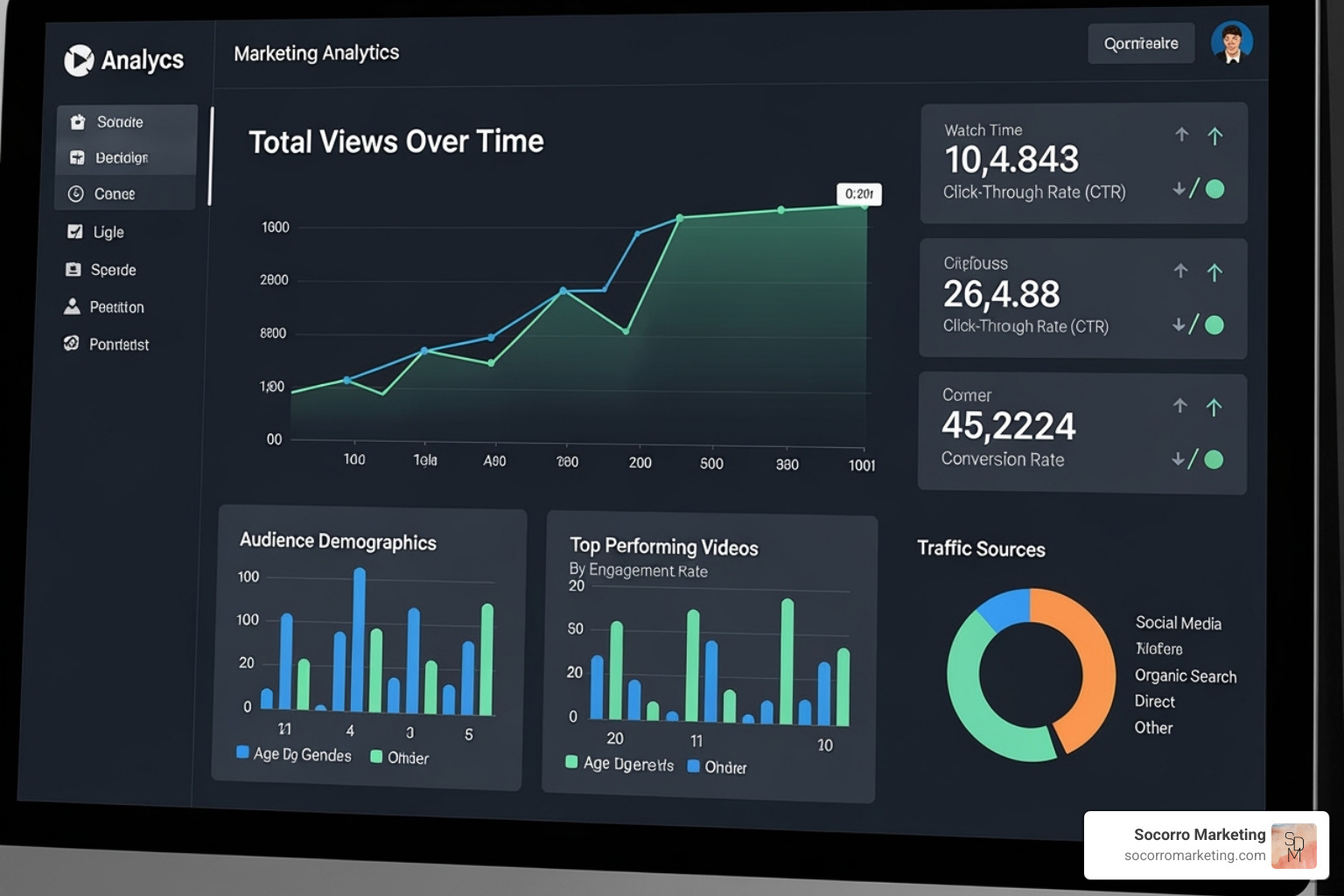Click the Decidign sidebar icon
This screenshot has height=896, width=1344.
(x=75, y=157)
